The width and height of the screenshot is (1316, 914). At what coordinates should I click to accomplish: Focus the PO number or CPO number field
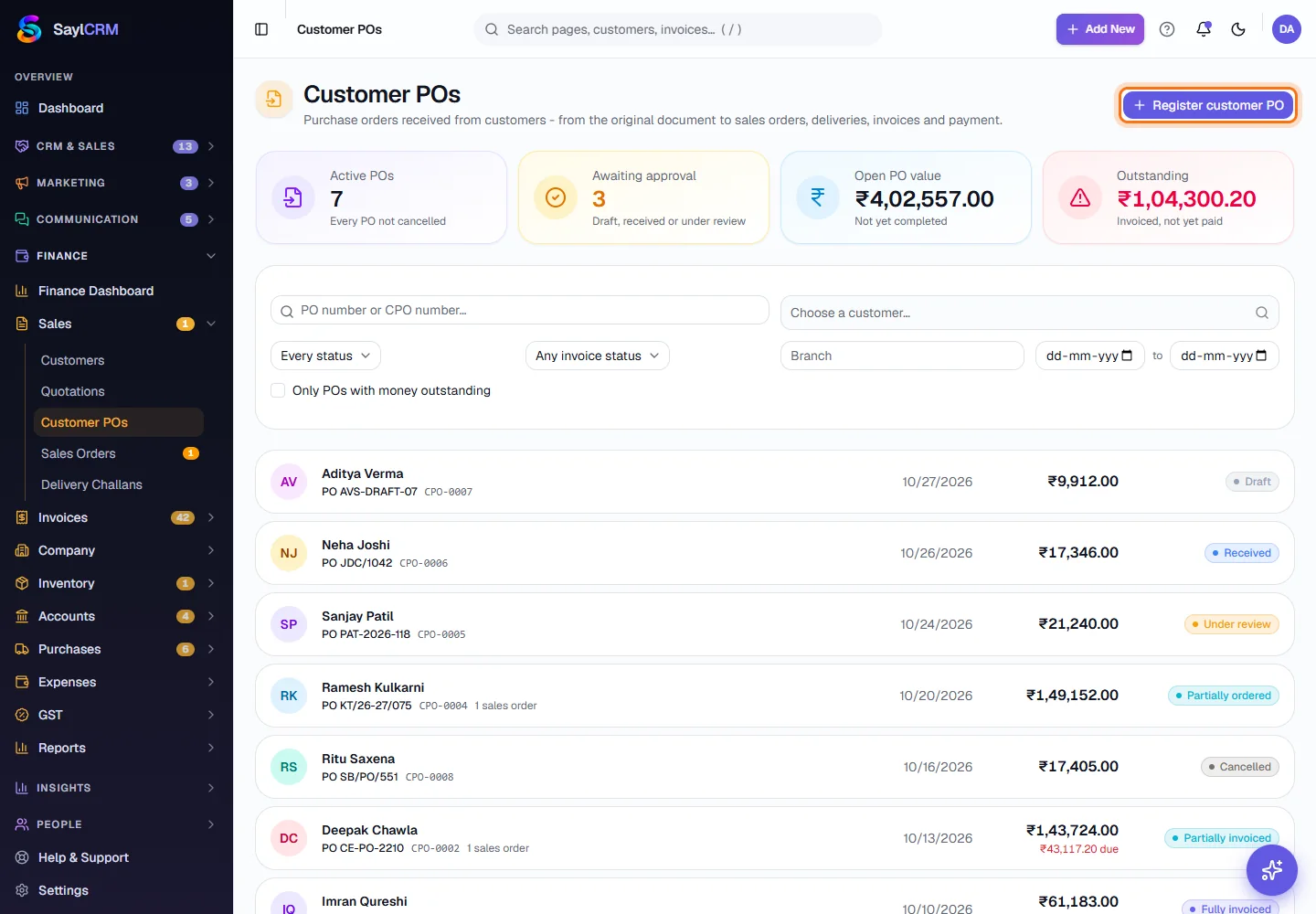pos(520,310)
